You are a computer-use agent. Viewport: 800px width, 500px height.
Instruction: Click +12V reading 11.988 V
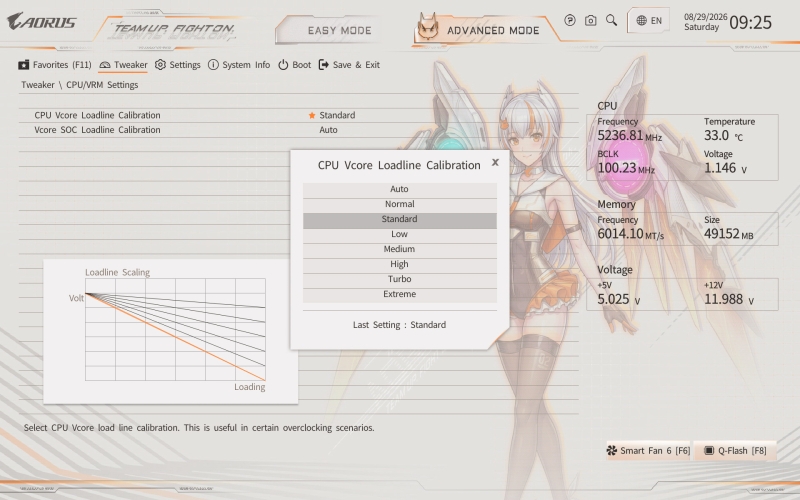(x=729, y=299)
